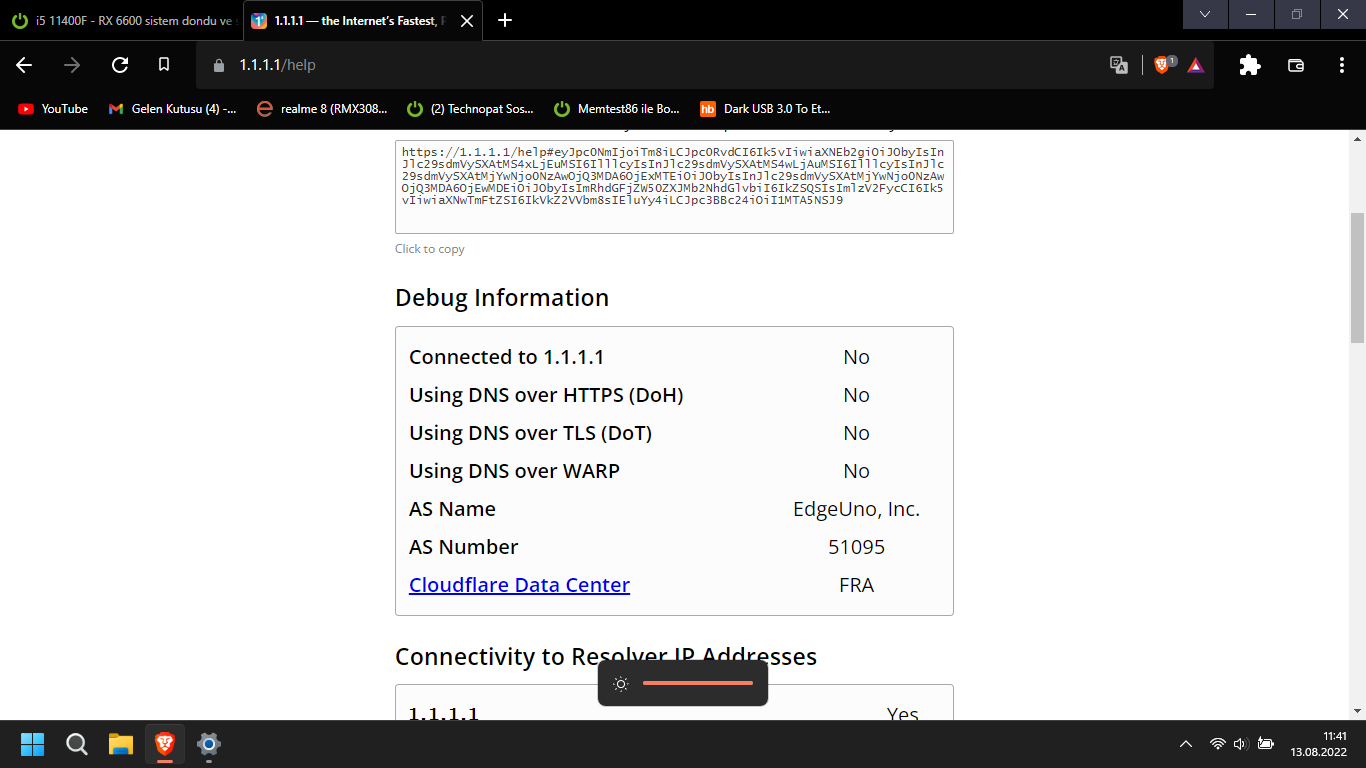Click the "Click to copy" caption
The height and width of the screenshot is (768, 1366).
click(x=430, y=249)
